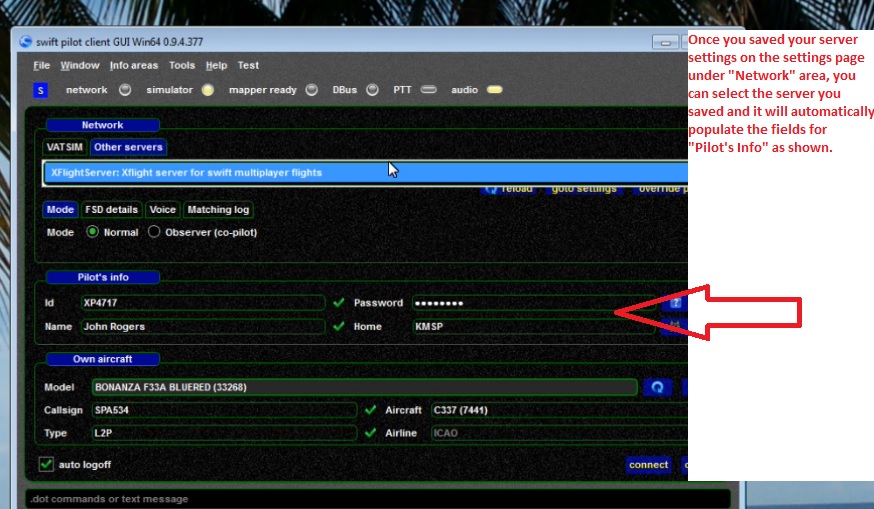Click the dot commands text message field

coord(378,499)
